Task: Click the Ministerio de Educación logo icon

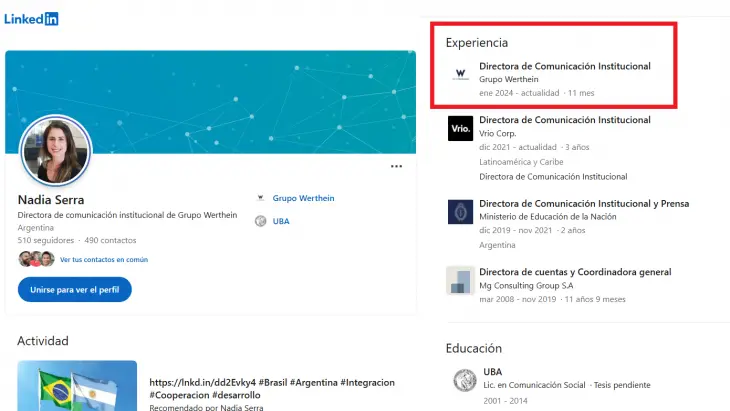Action: click(x=460, y=212)
